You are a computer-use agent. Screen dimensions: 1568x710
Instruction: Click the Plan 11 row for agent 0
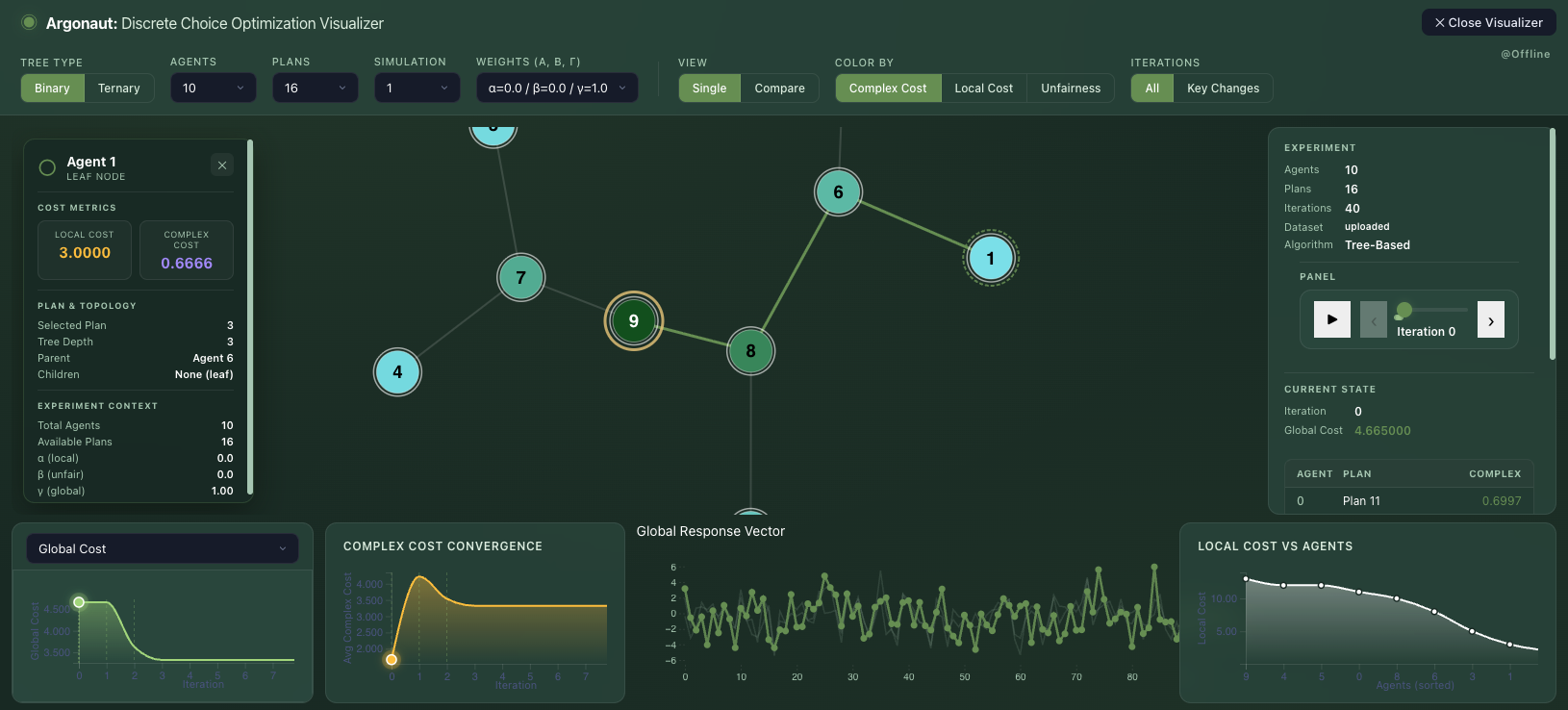pyautogui.click(x=1409, y=500)
